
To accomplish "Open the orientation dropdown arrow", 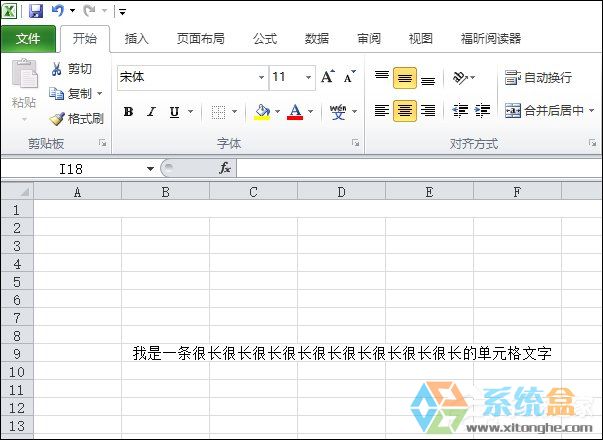I will (x=473, y=78).
